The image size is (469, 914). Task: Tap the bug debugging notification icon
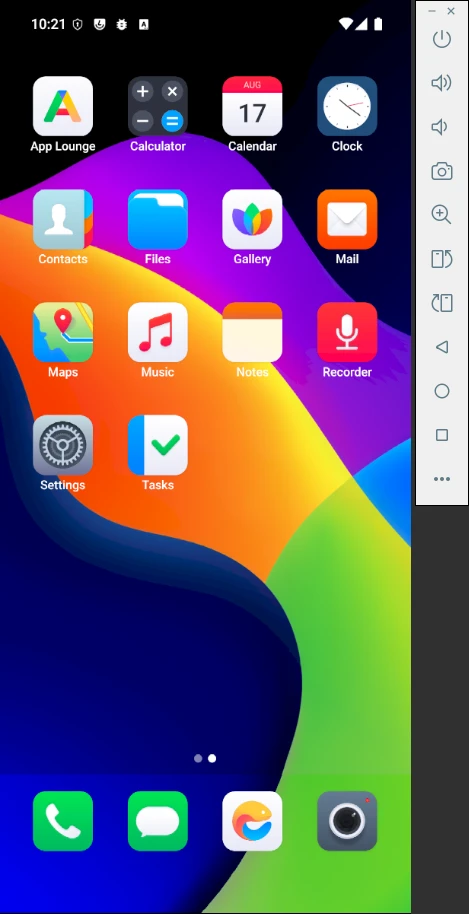[121, 24]
